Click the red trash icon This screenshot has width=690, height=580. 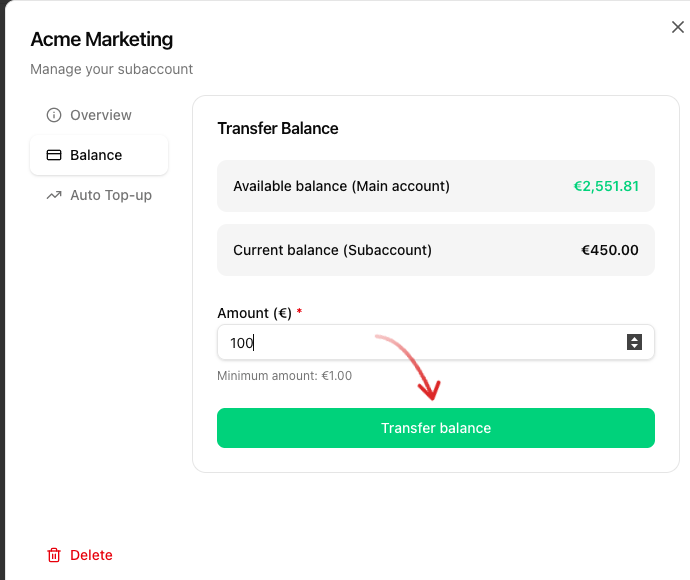[54, 555]
